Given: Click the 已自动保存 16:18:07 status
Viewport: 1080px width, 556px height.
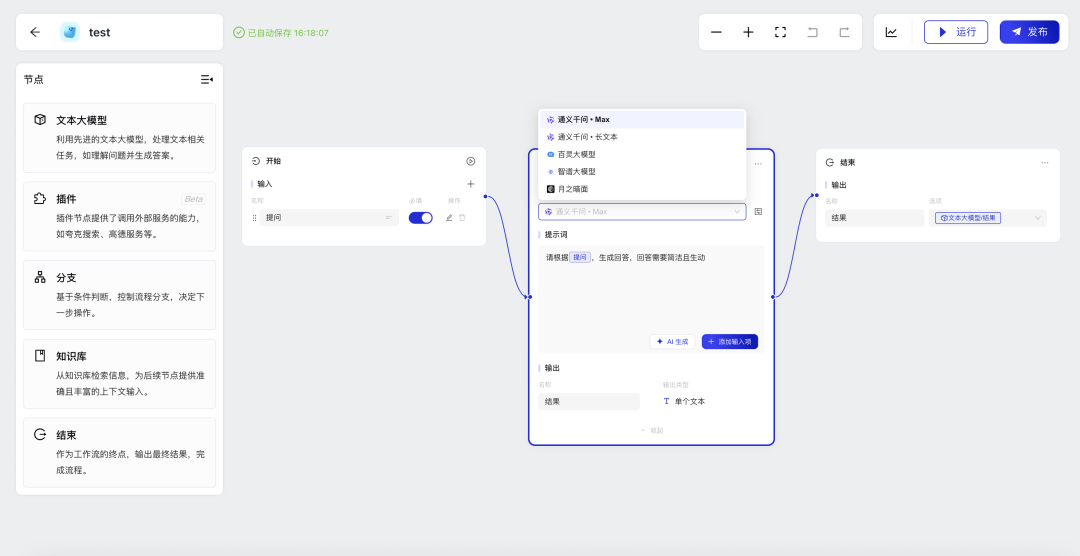Looking at the screenshot, I should tap(281, 32).
